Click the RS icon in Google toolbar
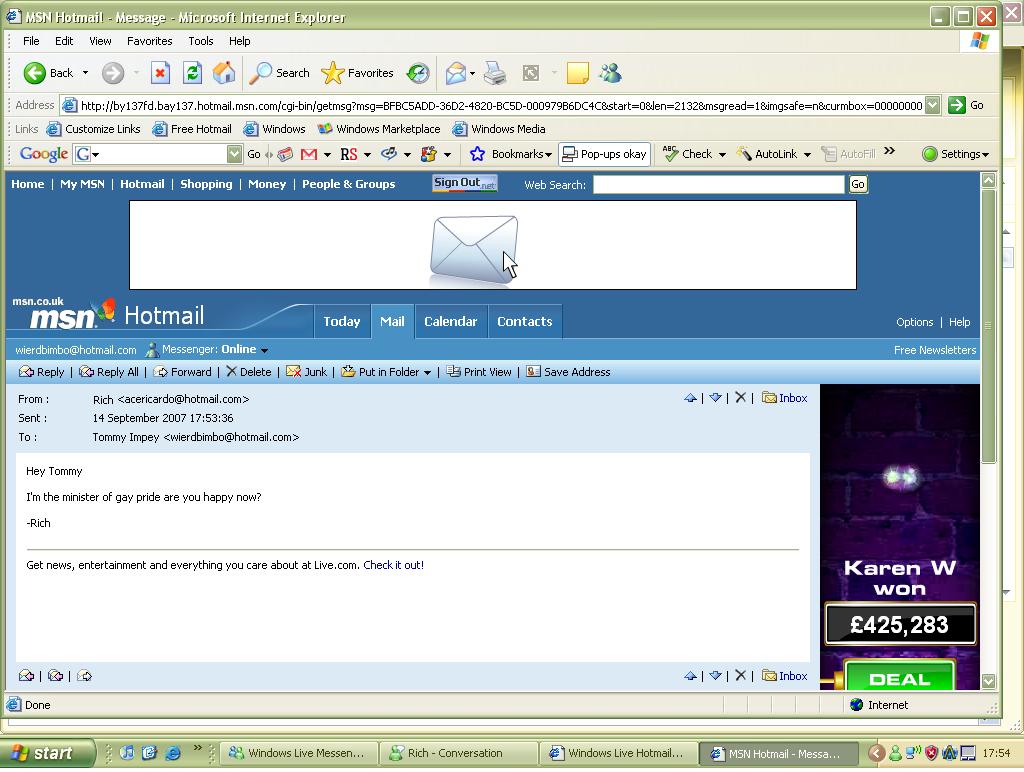 click(349, 154)
